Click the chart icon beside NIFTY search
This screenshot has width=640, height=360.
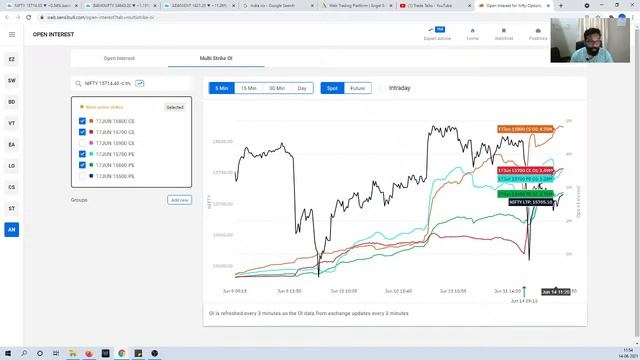pyautogui.click(x=140, y=83)
